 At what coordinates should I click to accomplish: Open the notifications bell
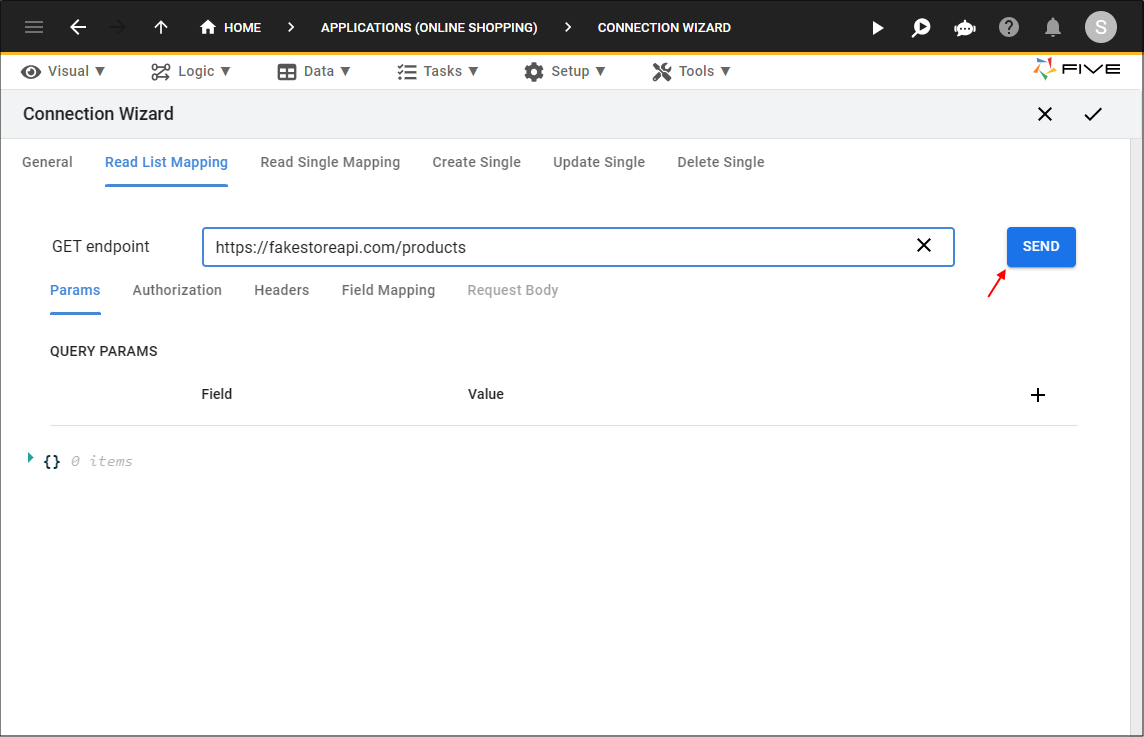coord(1052,28)
